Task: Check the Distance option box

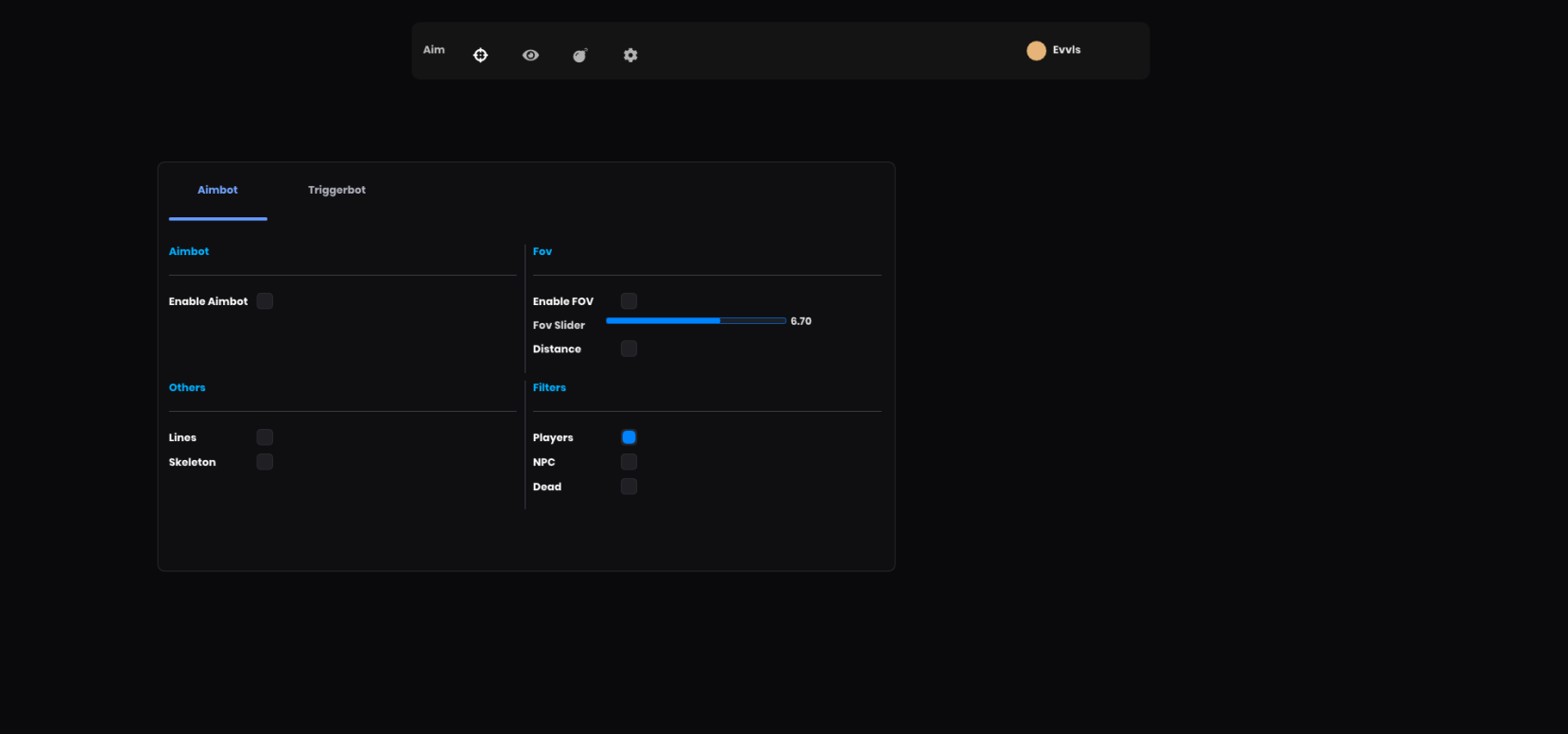Action: click(x=629, y=350)
